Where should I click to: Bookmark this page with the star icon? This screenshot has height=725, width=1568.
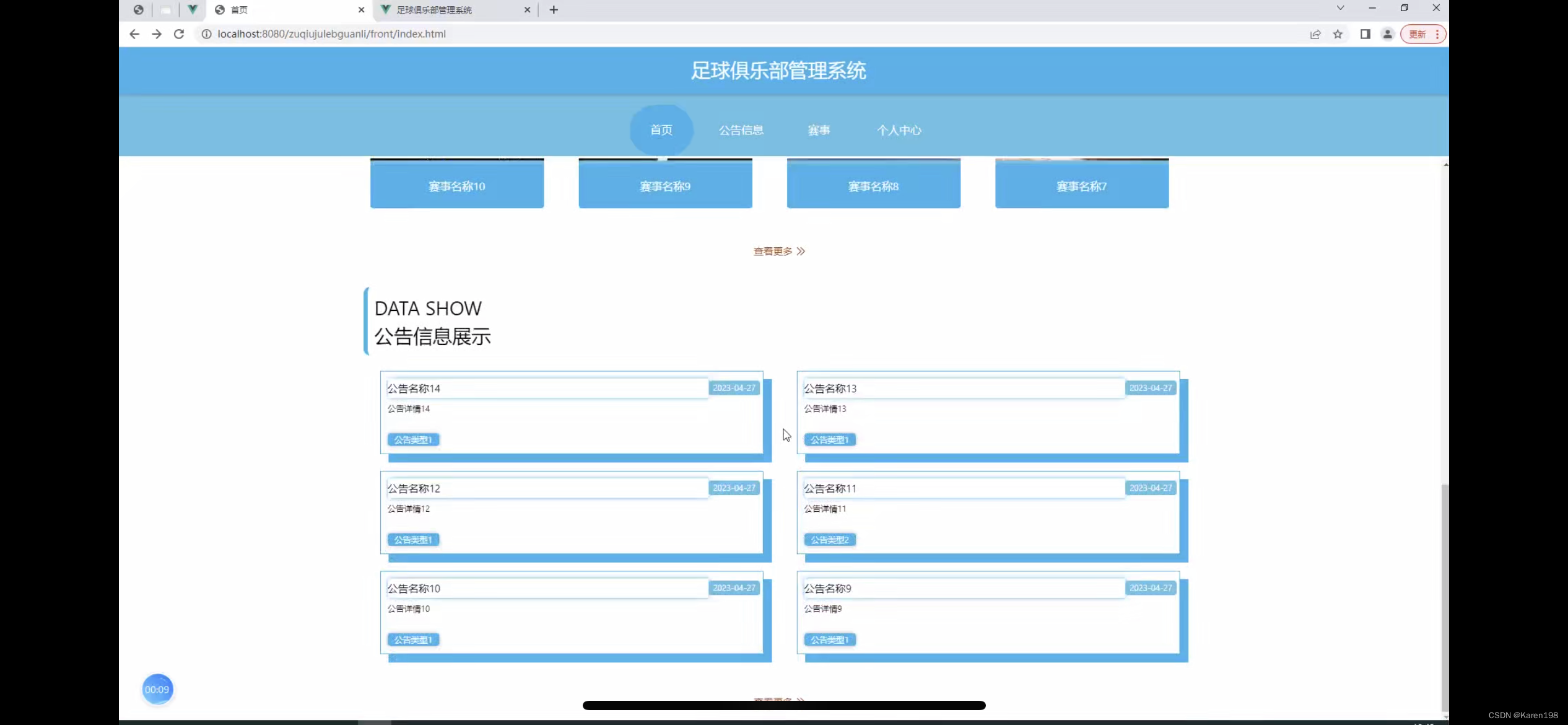point(1338,34)
